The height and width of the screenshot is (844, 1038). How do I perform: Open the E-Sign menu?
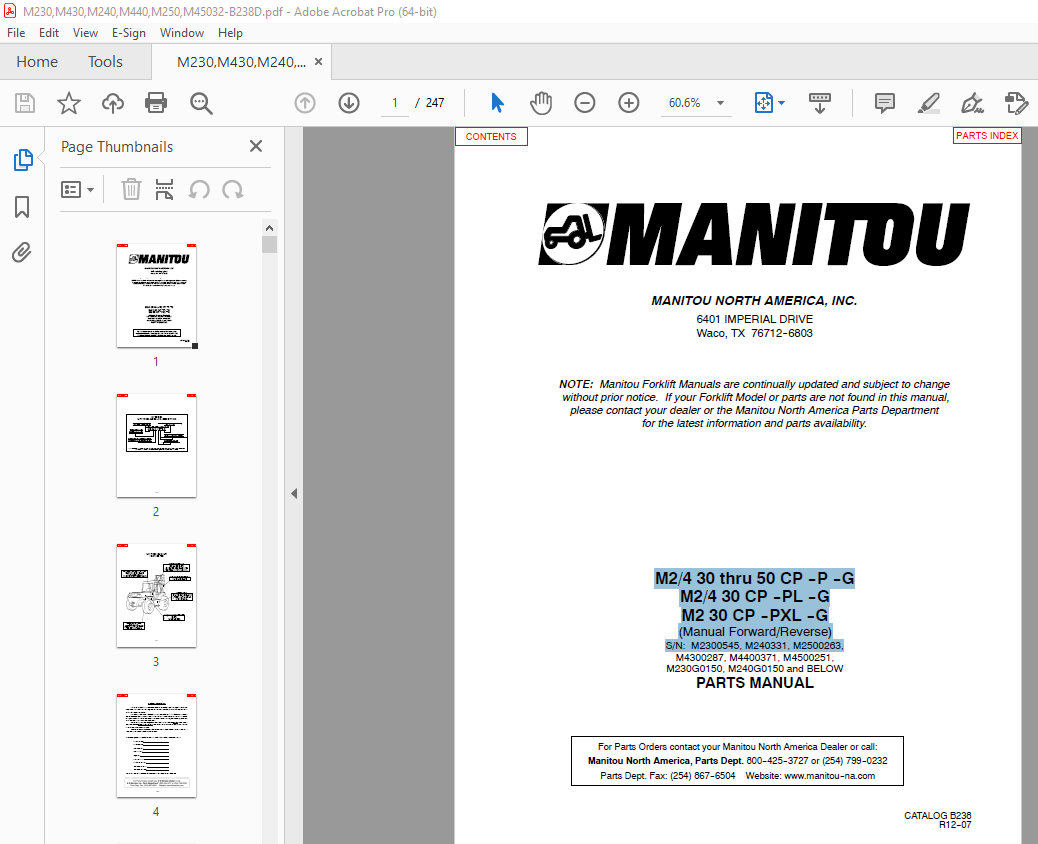click(128, 32)
